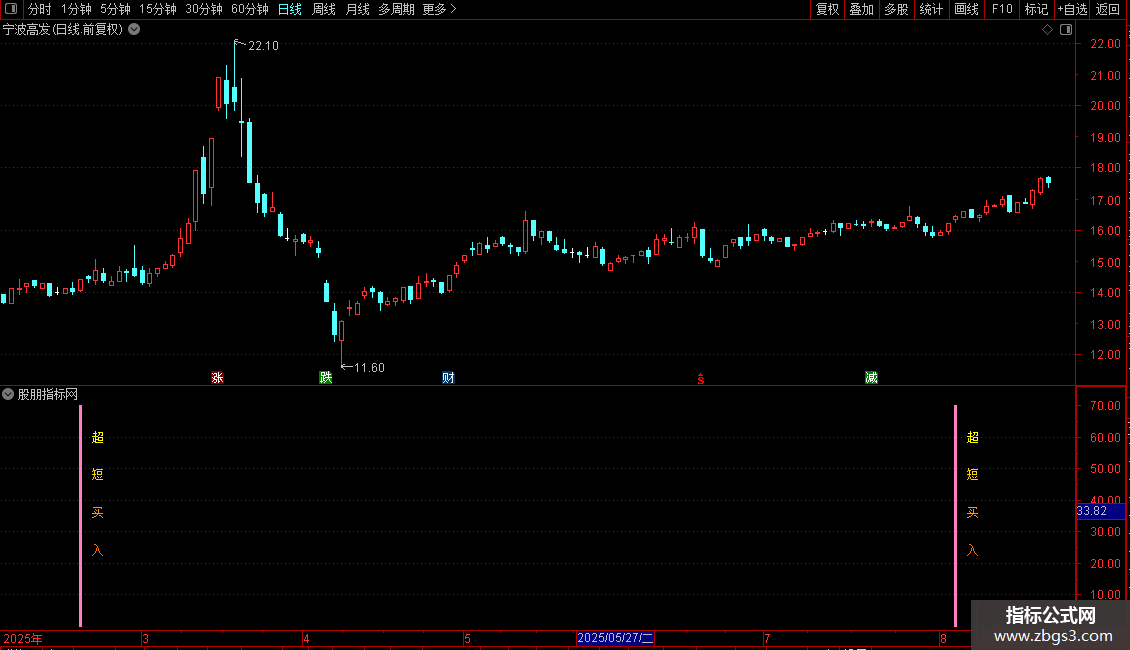
Task: Switch to 日线 daily chart
Action: pos(290,9)
